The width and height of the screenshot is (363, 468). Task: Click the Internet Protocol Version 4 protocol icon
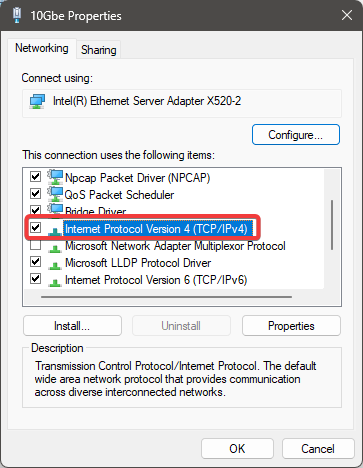pos(55,231)
